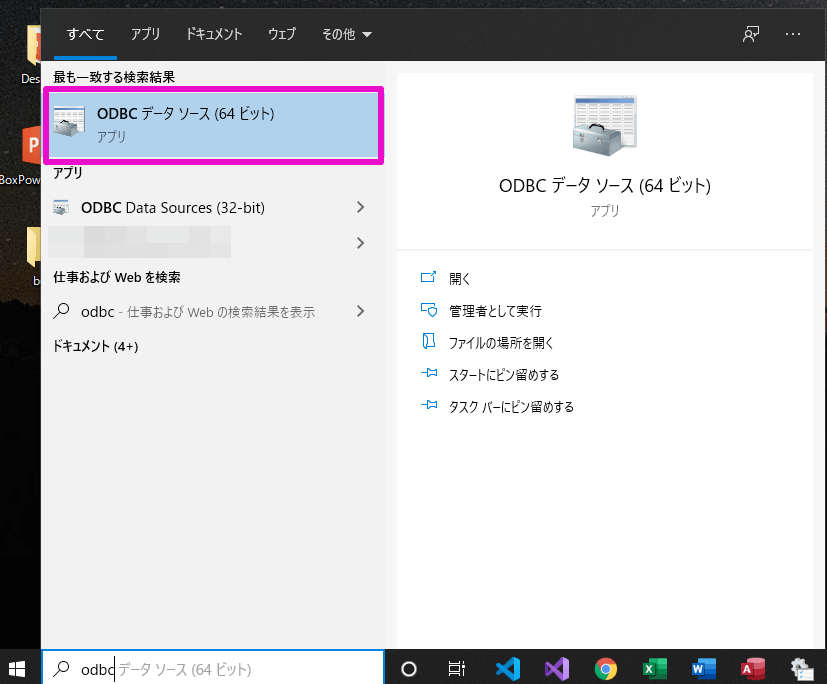
Task: Open その他 dropdown filter
Action: point(347,34)
